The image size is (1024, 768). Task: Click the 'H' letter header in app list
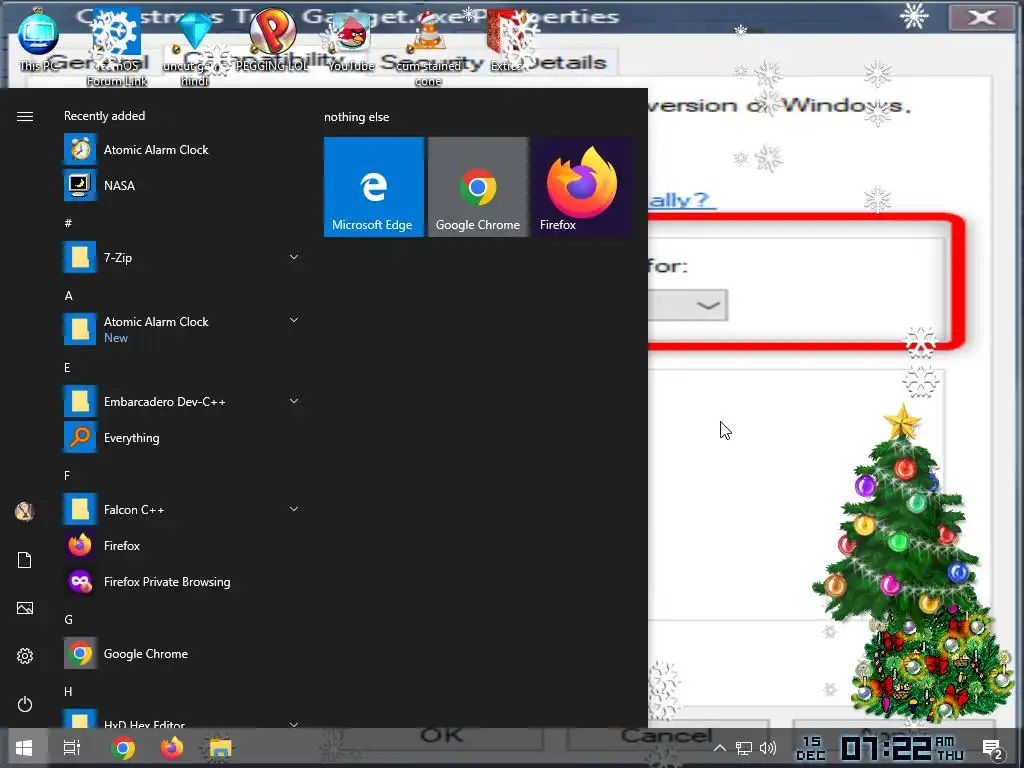(x=69, y=692)
